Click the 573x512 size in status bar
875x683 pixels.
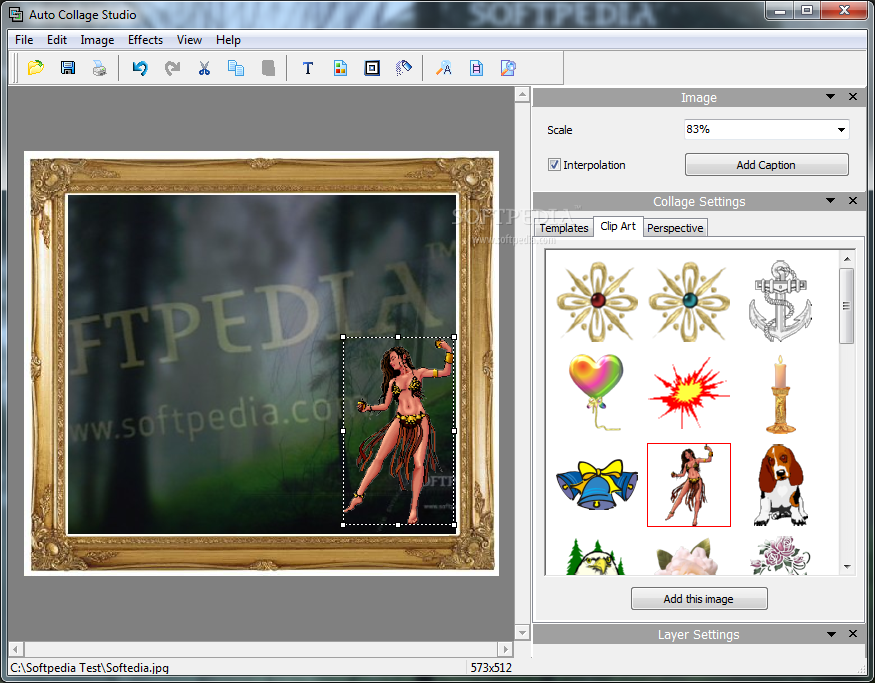(491, 667)
